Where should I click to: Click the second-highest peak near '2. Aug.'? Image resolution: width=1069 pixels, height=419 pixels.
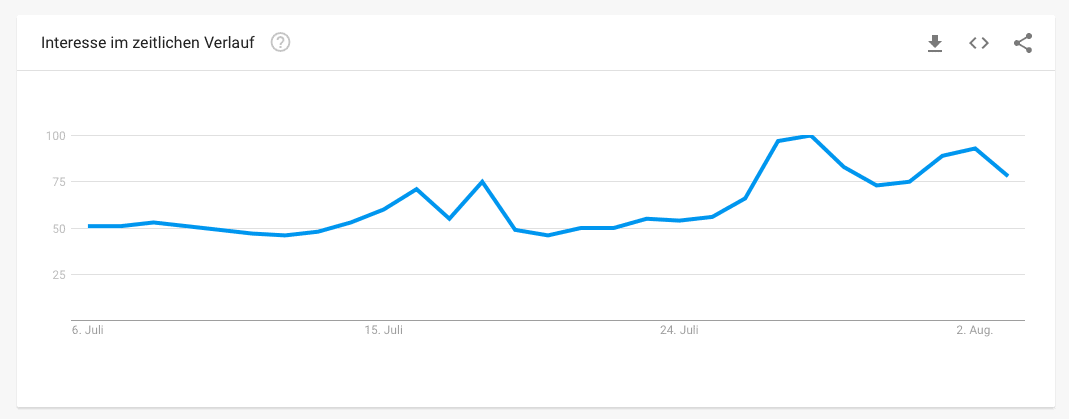point(975,148)
